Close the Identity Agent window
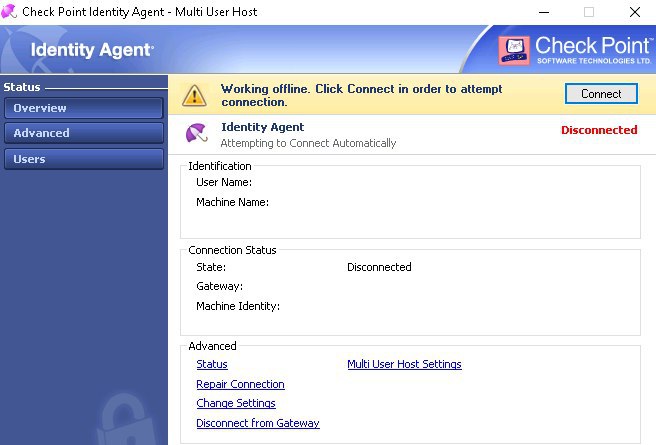This screenshot has height=445, width=656. 635,12
